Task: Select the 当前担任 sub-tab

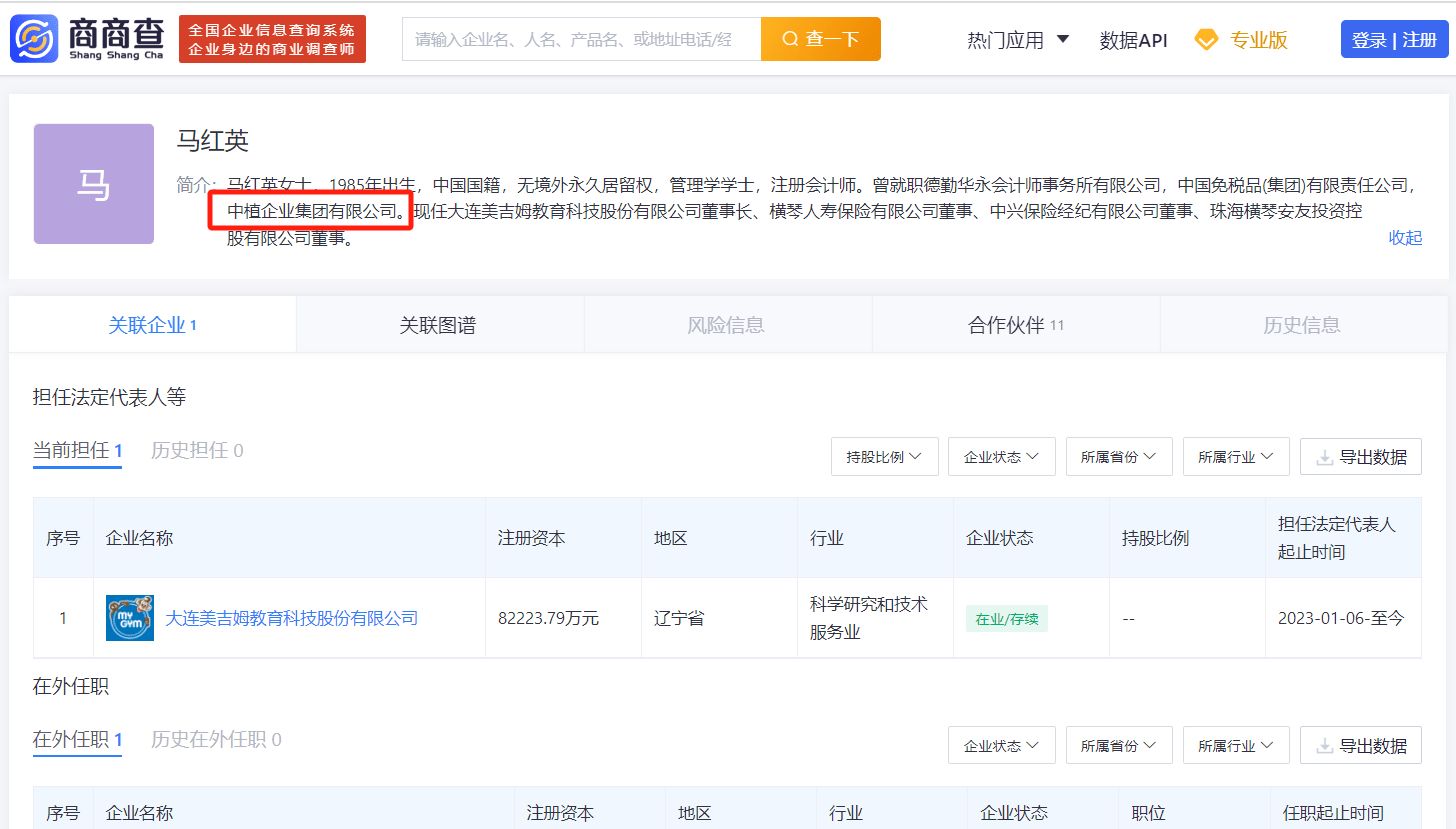Action: point(77,451)
